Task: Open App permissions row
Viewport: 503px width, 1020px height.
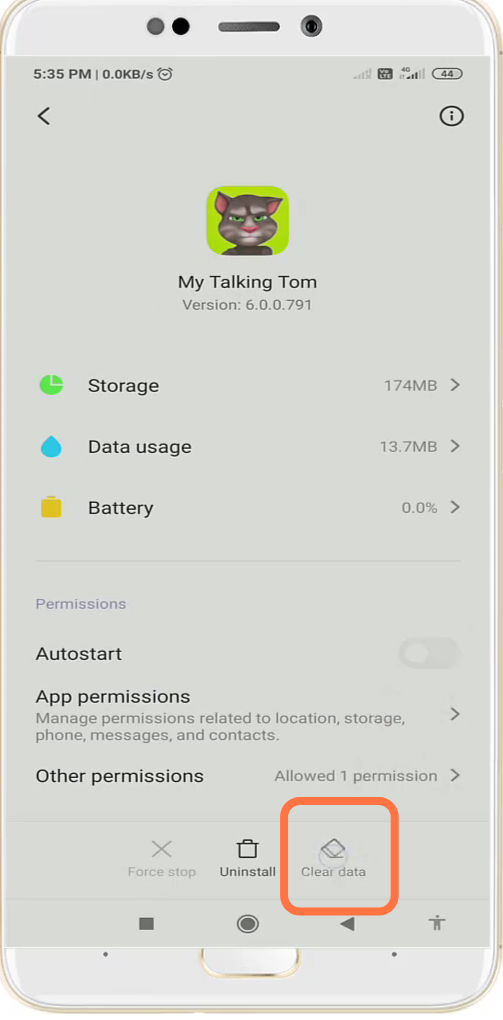Action: point(248,716)
